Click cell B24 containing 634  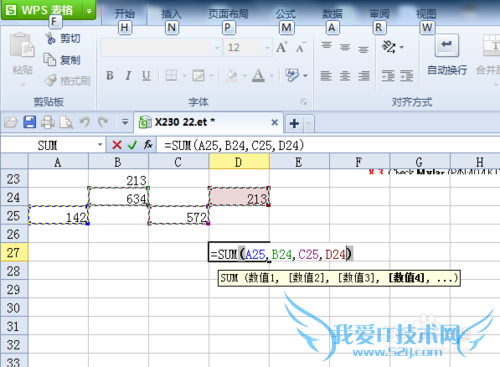click(x=118, y=197)
